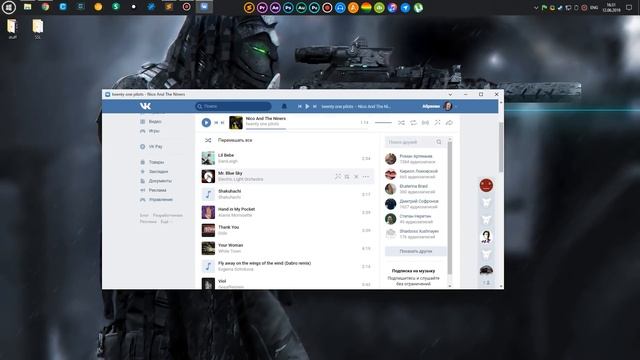640x360 pixels.
Task: Click the Lil Bebe cover thumbnail
Action: [208, 158]
